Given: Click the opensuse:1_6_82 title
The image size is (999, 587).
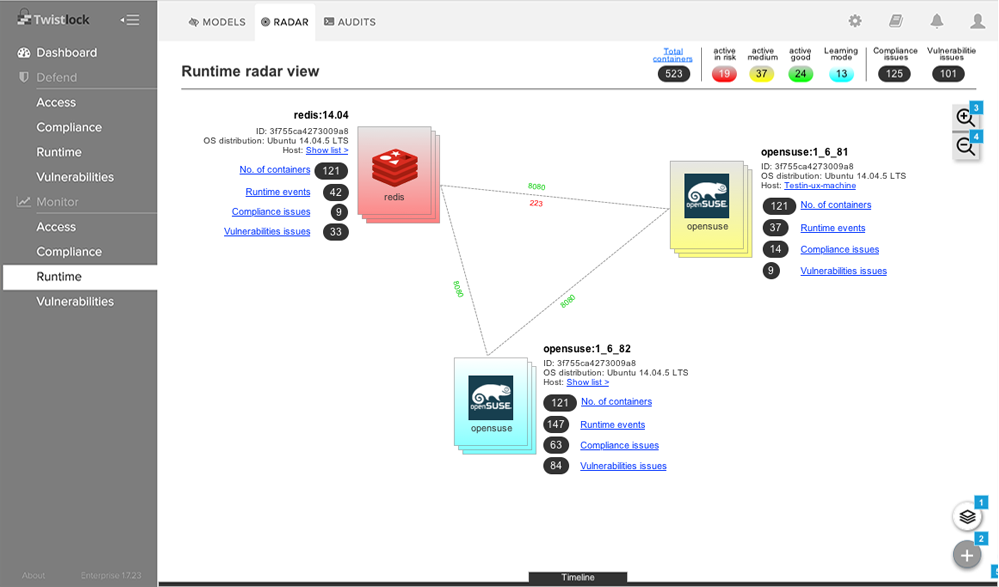Looking at the screenshot, I should coord(587,349).
